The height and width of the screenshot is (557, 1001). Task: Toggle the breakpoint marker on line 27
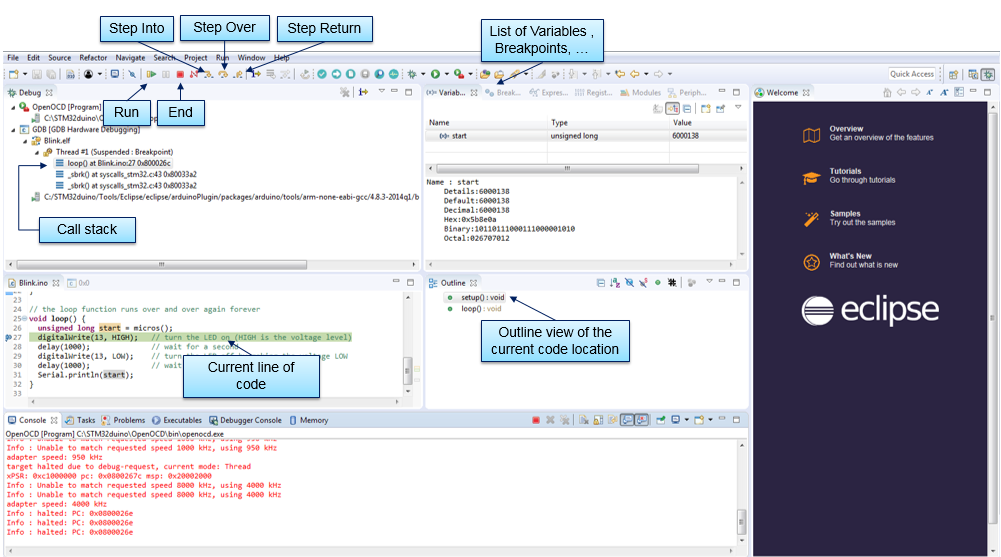pos(8,338)
